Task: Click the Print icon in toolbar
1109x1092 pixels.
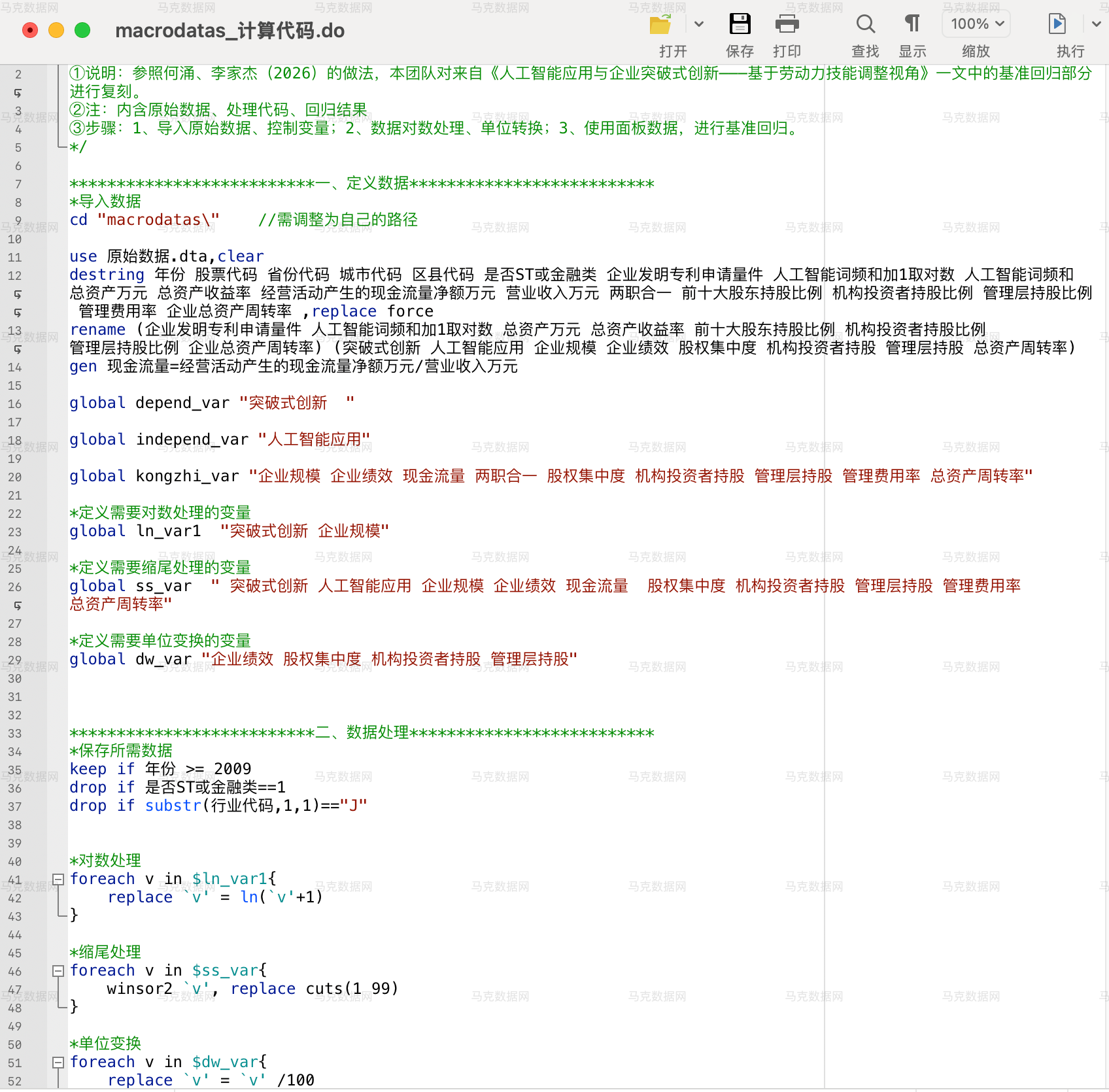Action: point(787,24)
